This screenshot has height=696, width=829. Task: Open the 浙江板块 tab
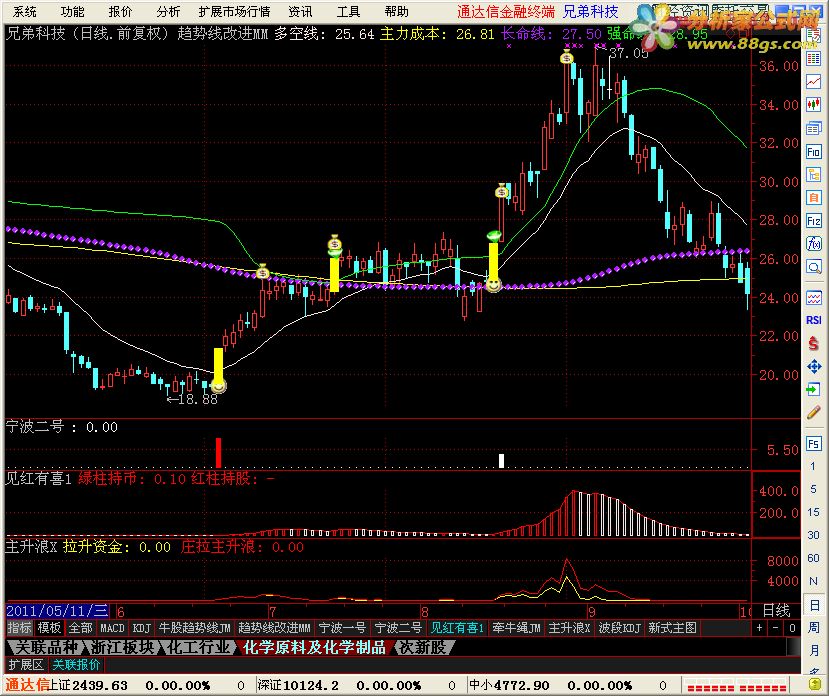[123, 647]
